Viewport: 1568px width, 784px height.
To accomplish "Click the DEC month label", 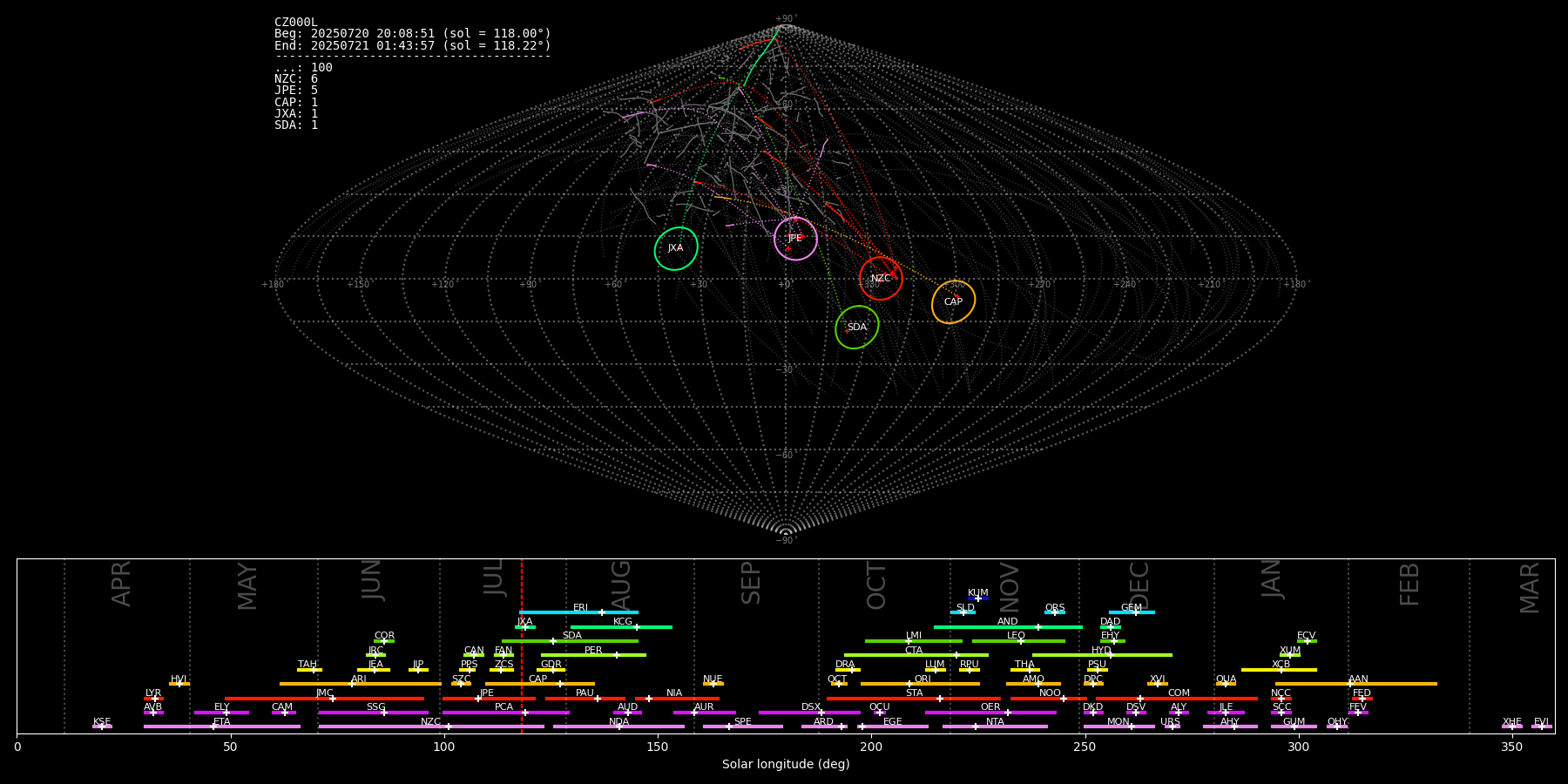I will 1139,586.
